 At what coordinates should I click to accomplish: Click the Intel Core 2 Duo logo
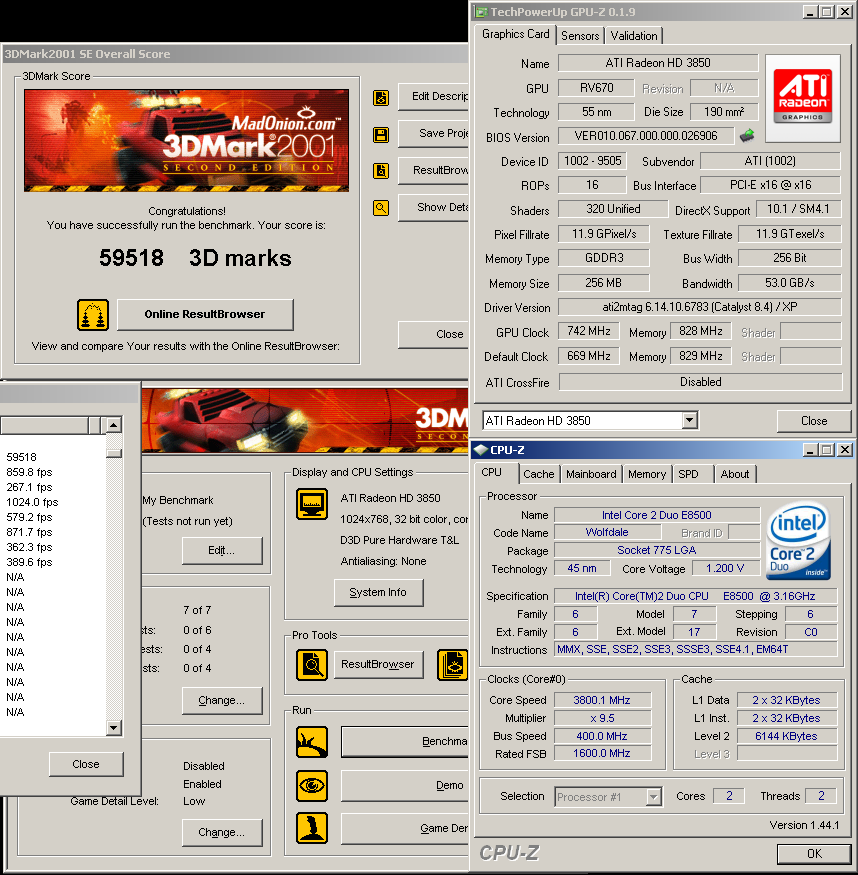(799, 541)
